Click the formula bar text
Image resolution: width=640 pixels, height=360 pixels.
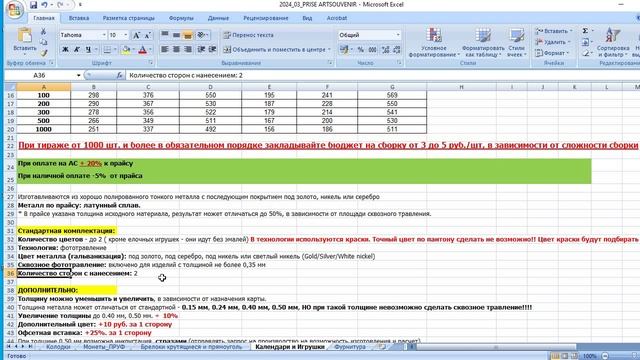coord(186,75)
